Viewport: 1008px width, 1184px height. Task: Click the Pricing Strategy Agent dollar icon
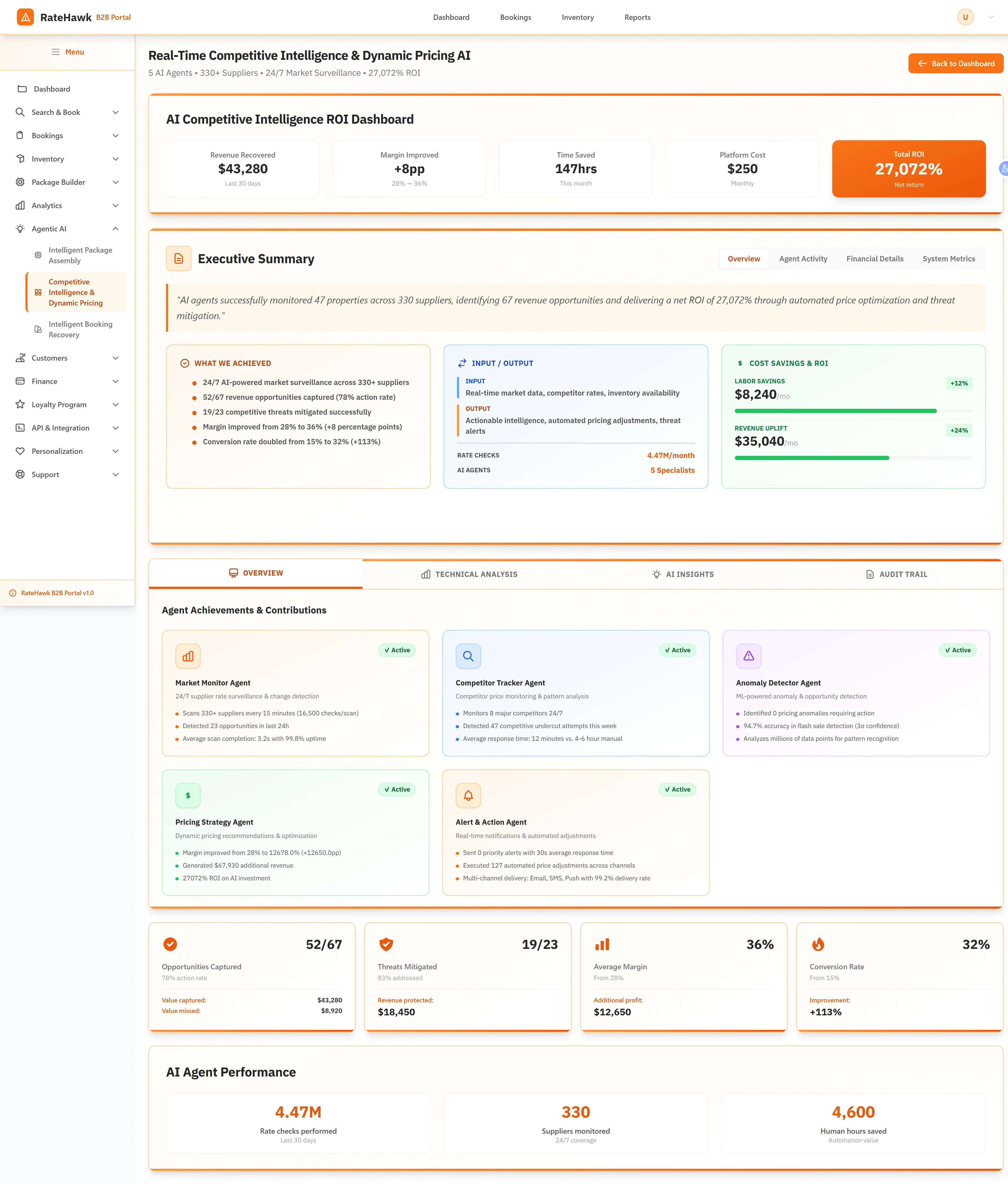click(x=188, y=795)
